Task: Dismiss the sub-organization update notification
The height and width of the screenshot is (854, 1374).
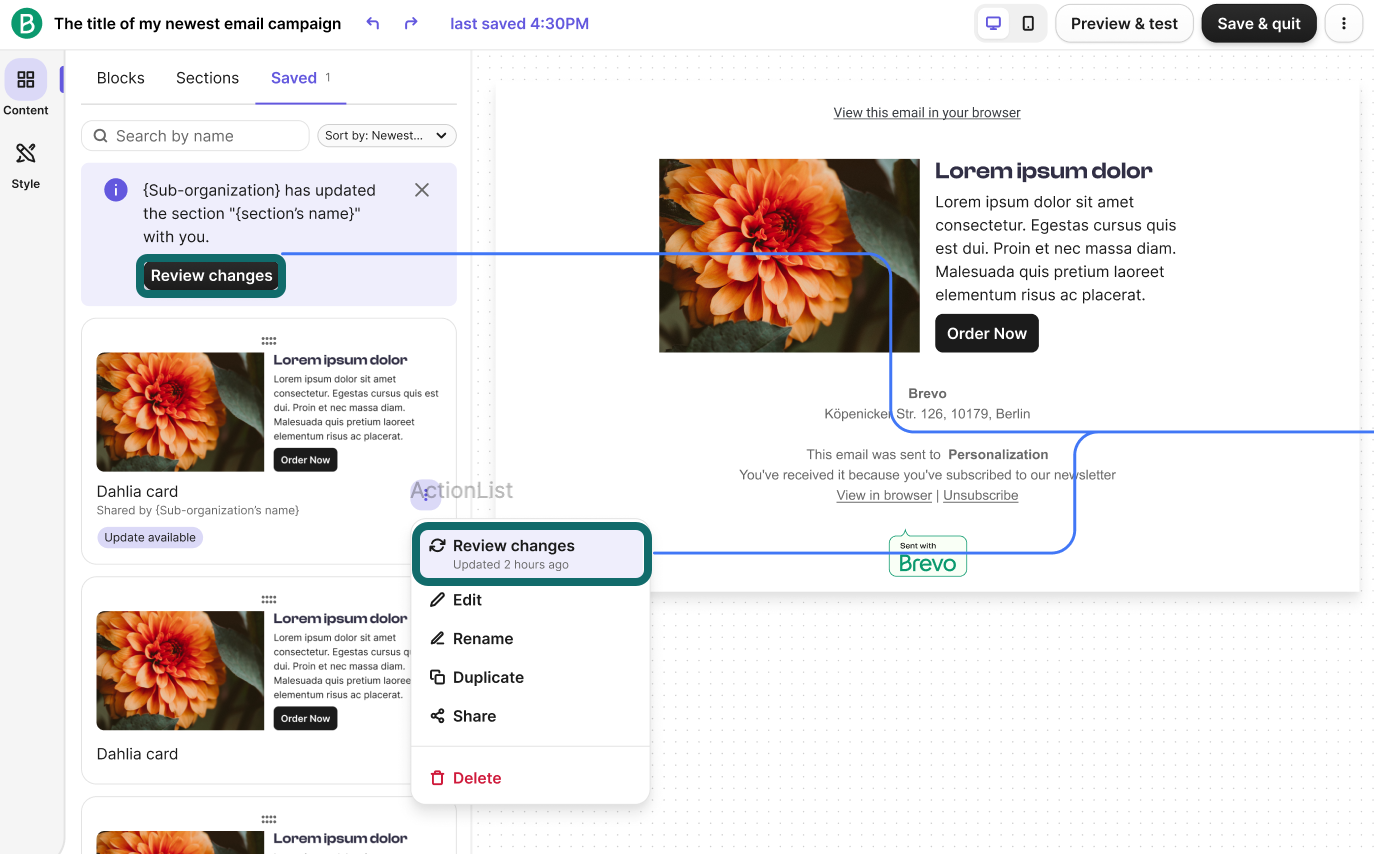Action: click(x=421, y=189)
